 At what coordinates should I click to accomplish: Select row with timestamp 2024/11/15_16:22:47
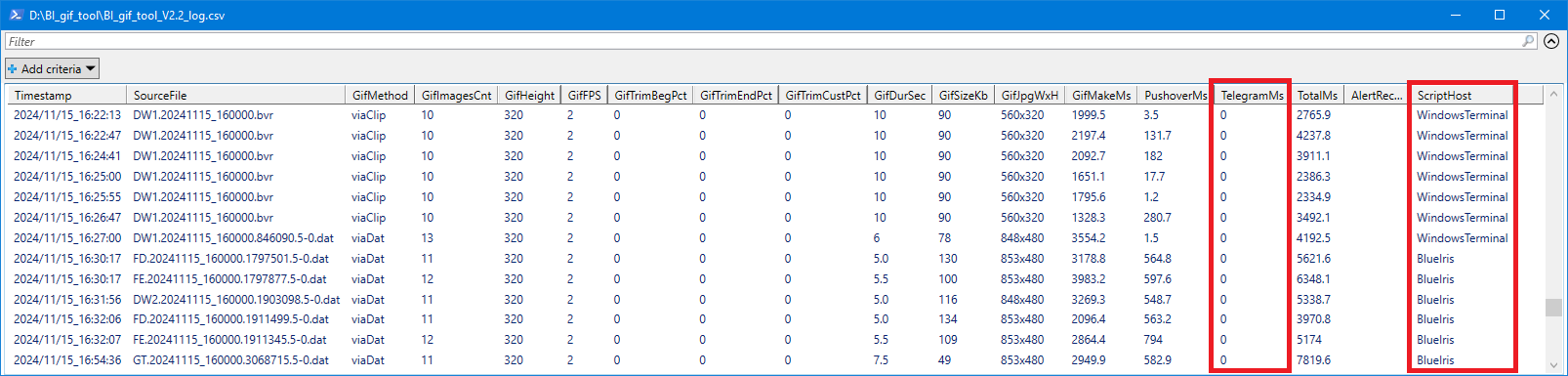[776, 135]
